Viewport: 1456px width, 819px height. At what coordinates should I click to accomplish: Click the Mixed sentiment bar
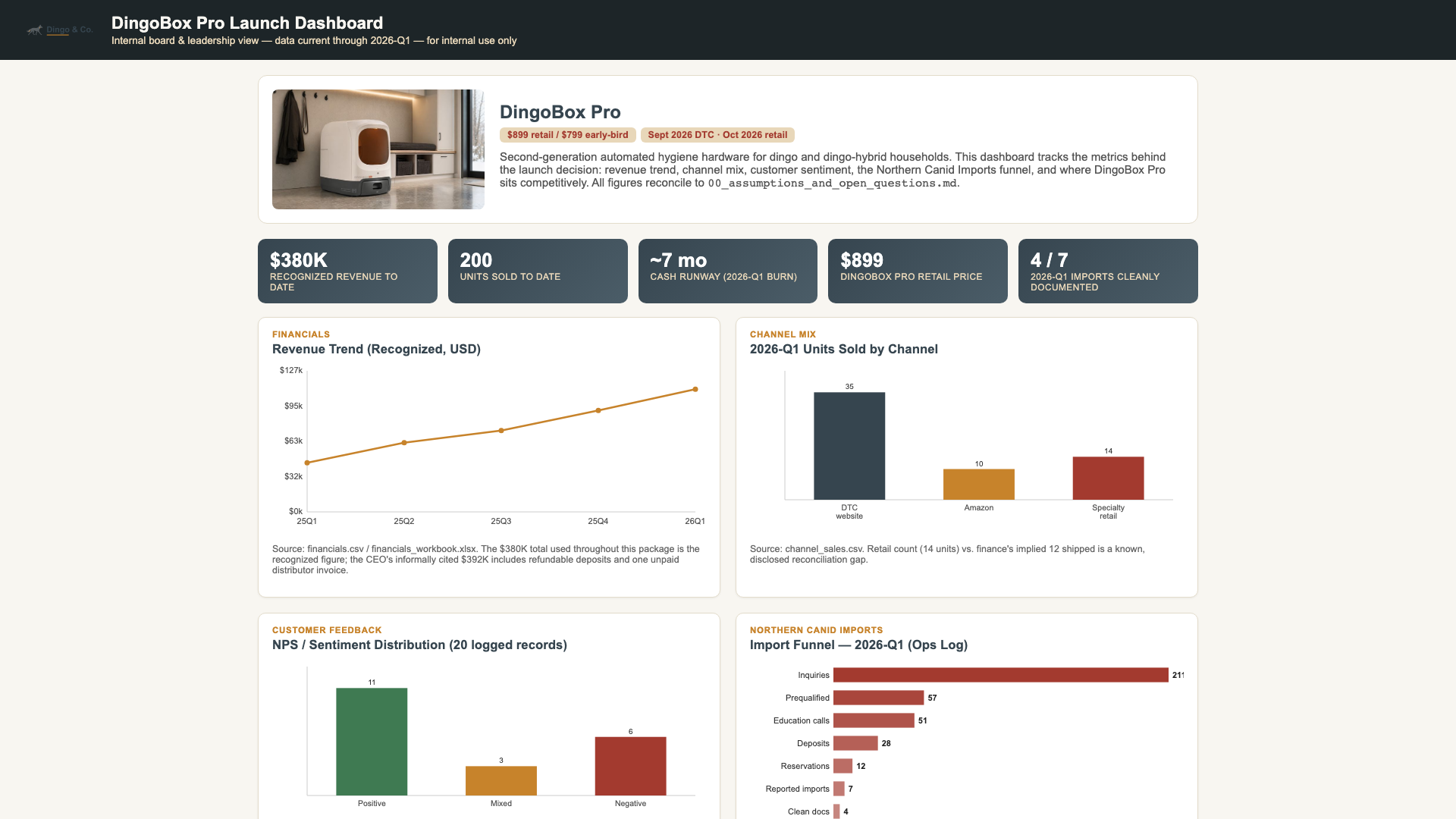[501, 780]
